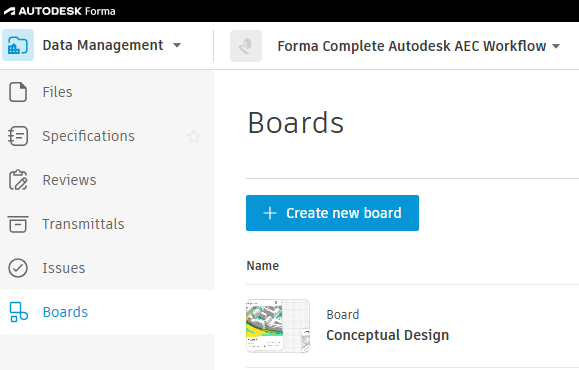
Task: Open the Conceptual Design board
Action: click(387, 335)
